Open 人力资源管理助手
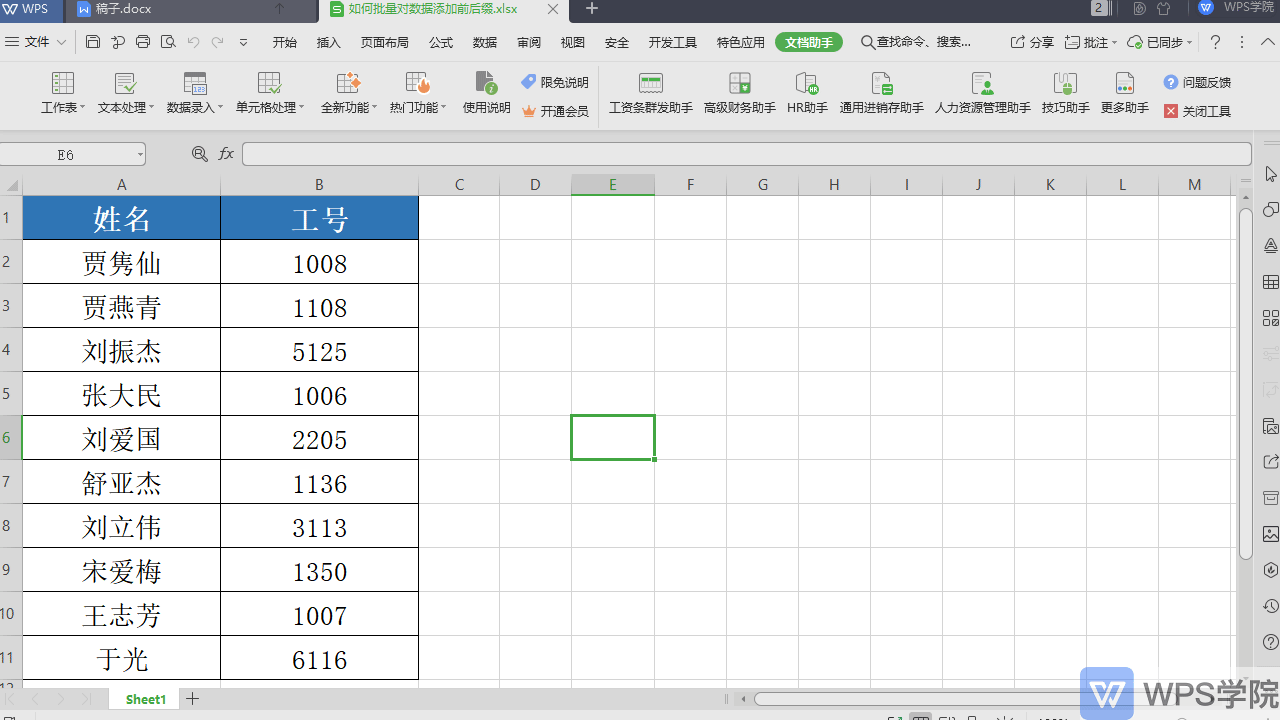 [982, 93]
